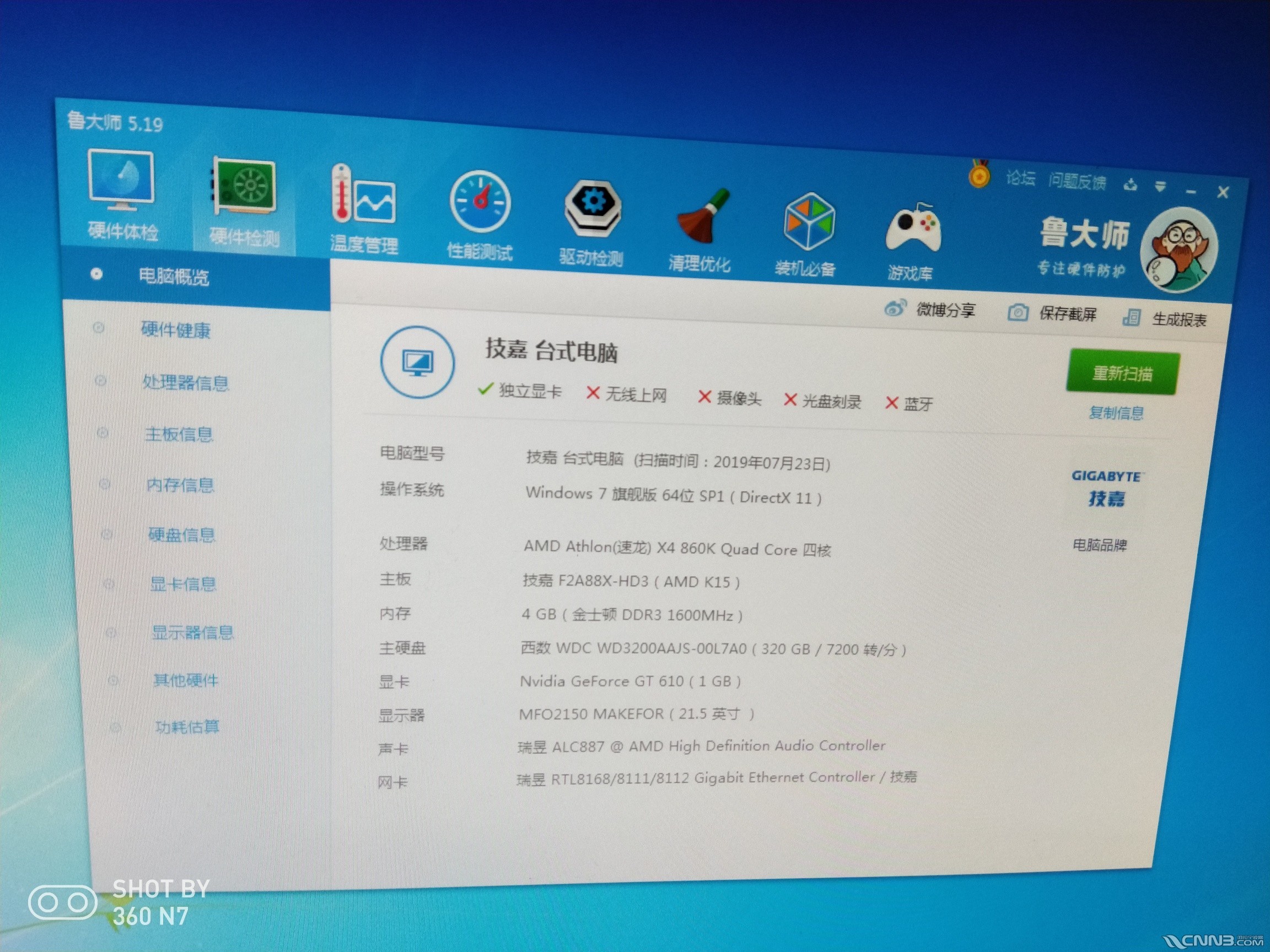Screen dimensions: 1270x952
Task: Click the AMD Athlon X4 860K processor value
Action: 677,548
